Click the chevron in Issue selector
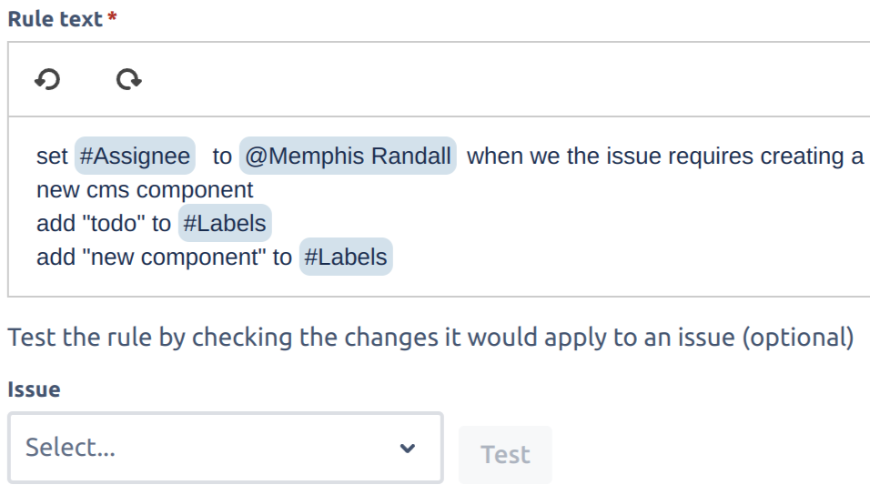 point(407,449)
